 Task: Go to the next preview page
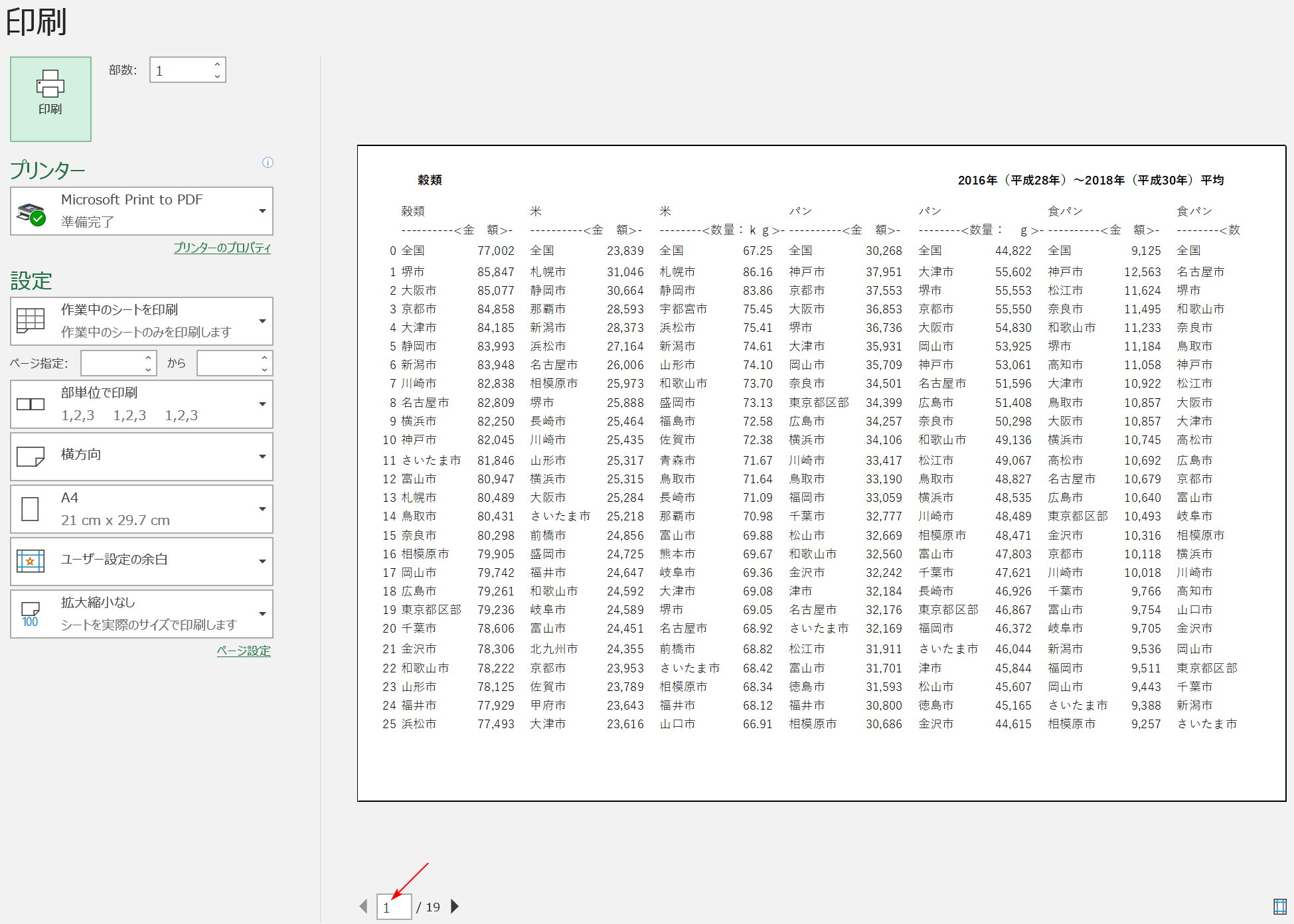pos(455,906)
